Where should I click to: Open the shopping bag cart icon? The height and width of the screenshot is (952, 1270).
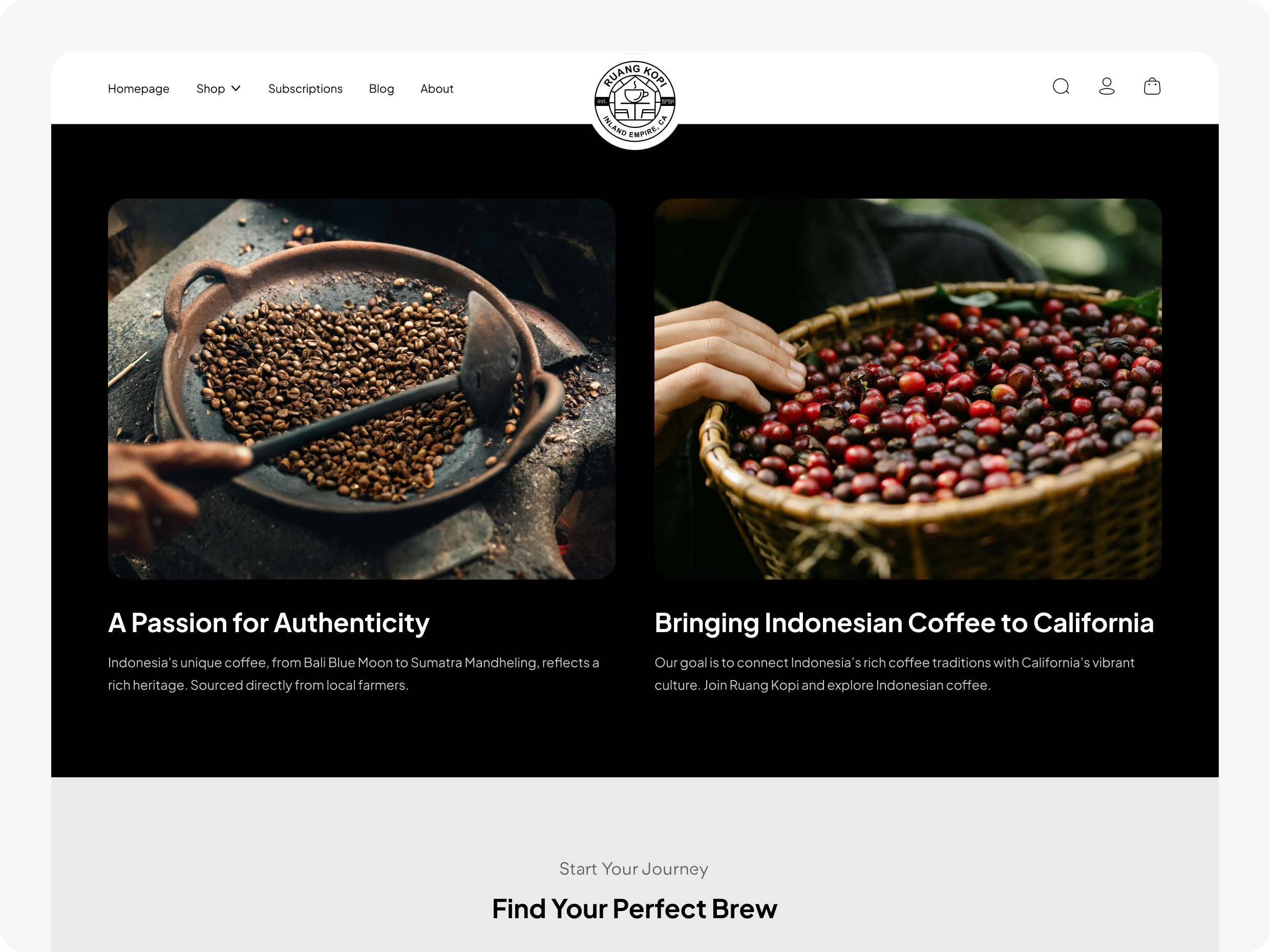pyautogui.click(x=1152, y=86)
